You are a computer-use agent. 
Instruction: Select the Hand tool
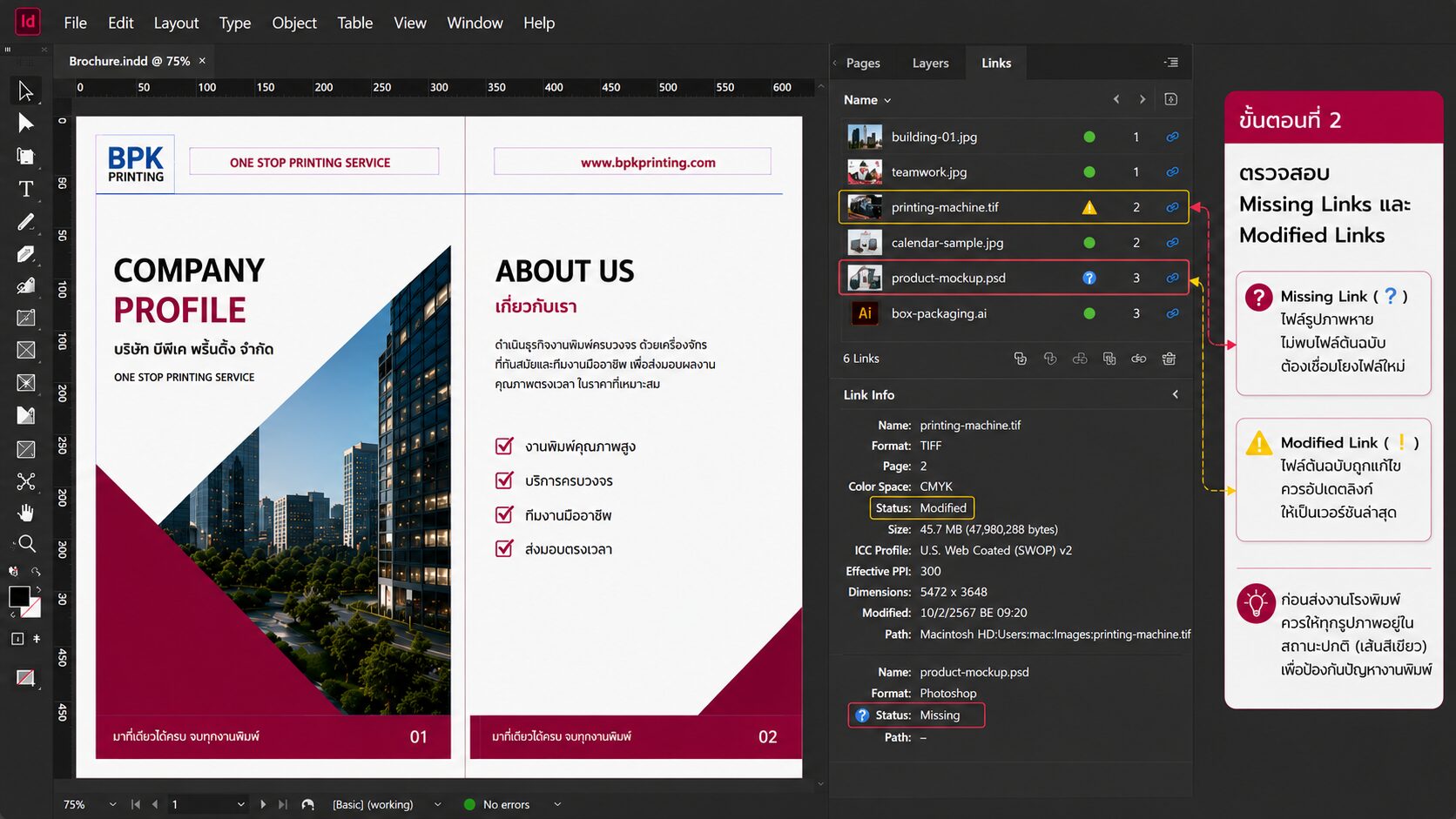point(25,513)
